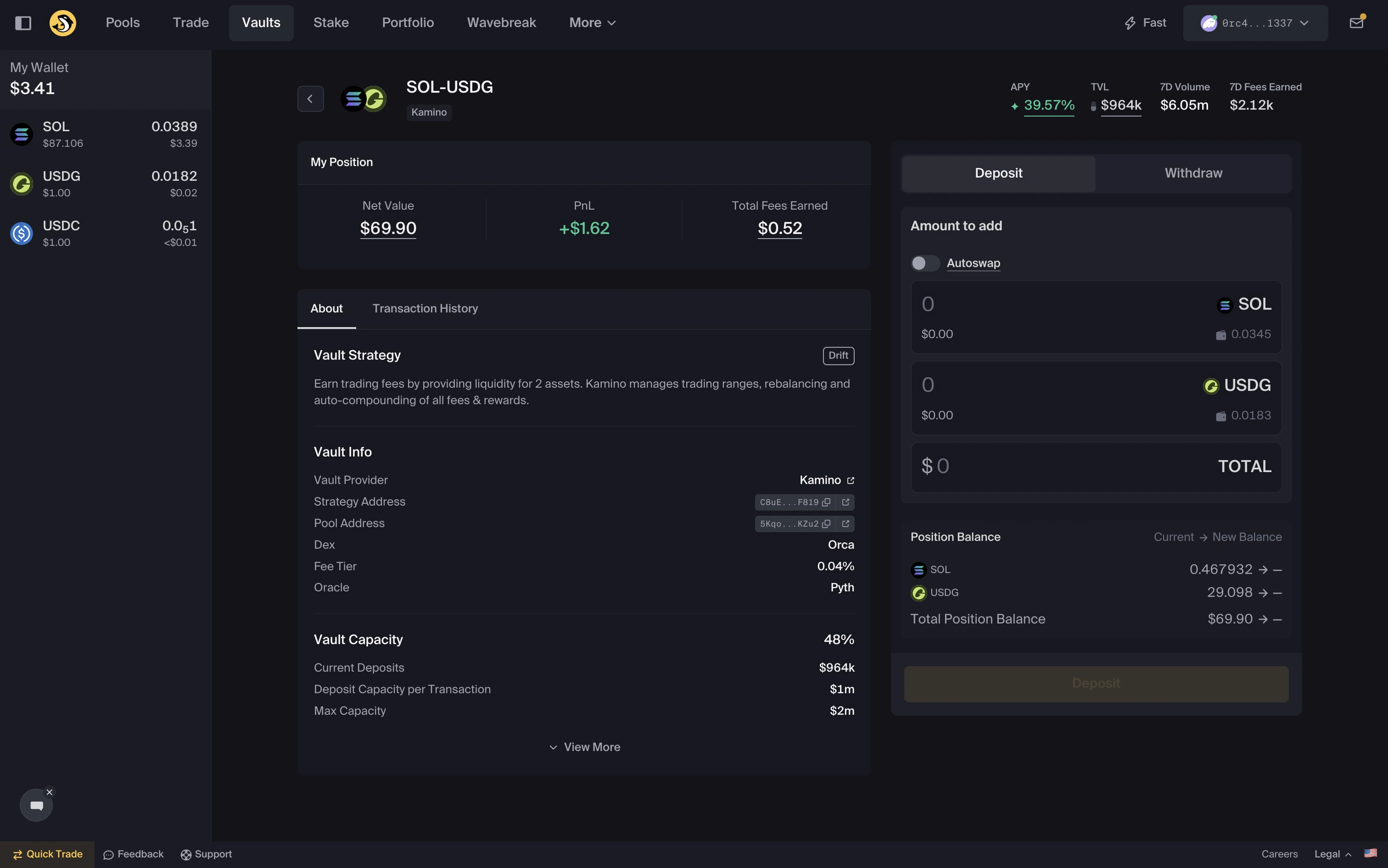Click the 39.57% APY value
The image size is (1388, 868).
(x=1049, y=106)
